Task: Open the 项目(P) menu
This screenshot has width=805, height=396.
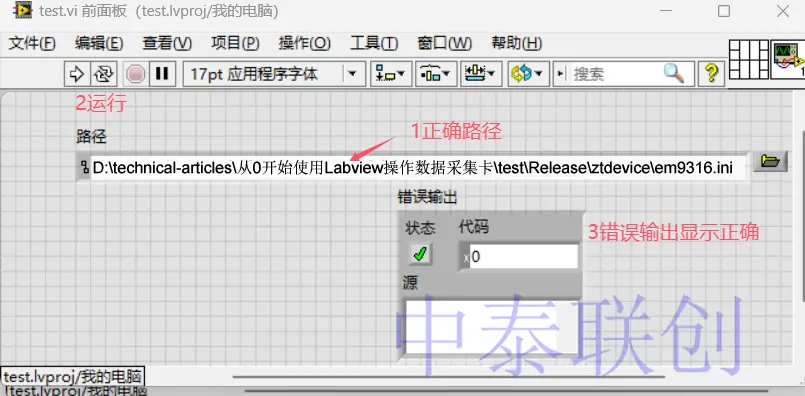Action: coord(235,43)
